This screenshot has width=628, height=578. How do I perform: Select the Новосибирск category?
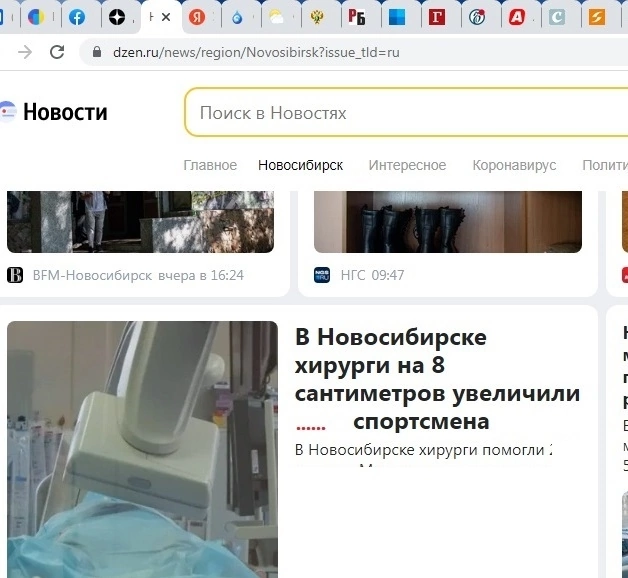(300, 165)
